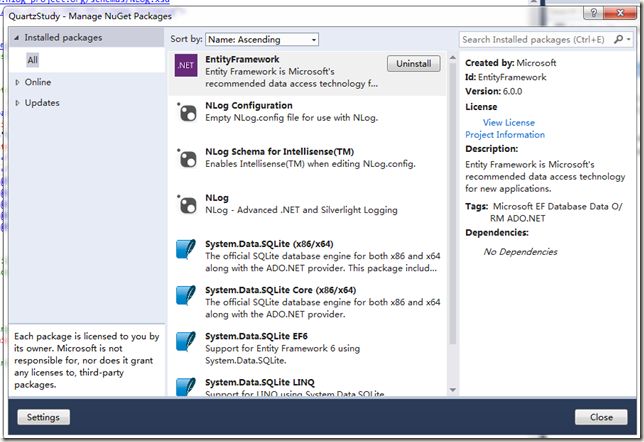644x442 pixels.
Task: Click the search magnifier icon
Action: coord(618,39)
